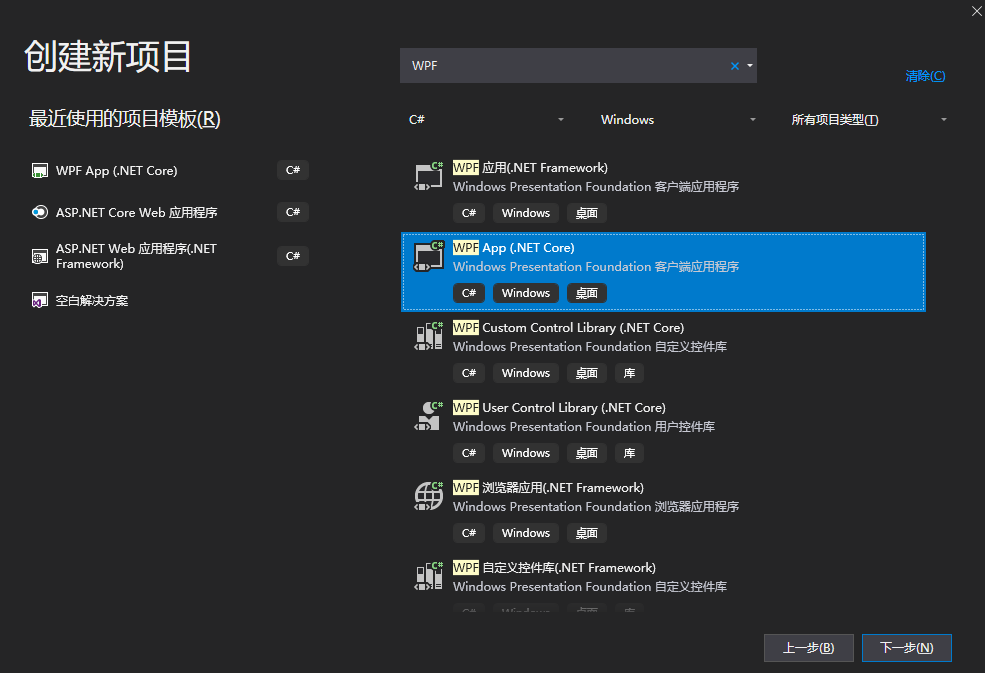Click description 浏览器应用程序 under WPF 浏览器应用
985x673 pixels.
point(697,506)
